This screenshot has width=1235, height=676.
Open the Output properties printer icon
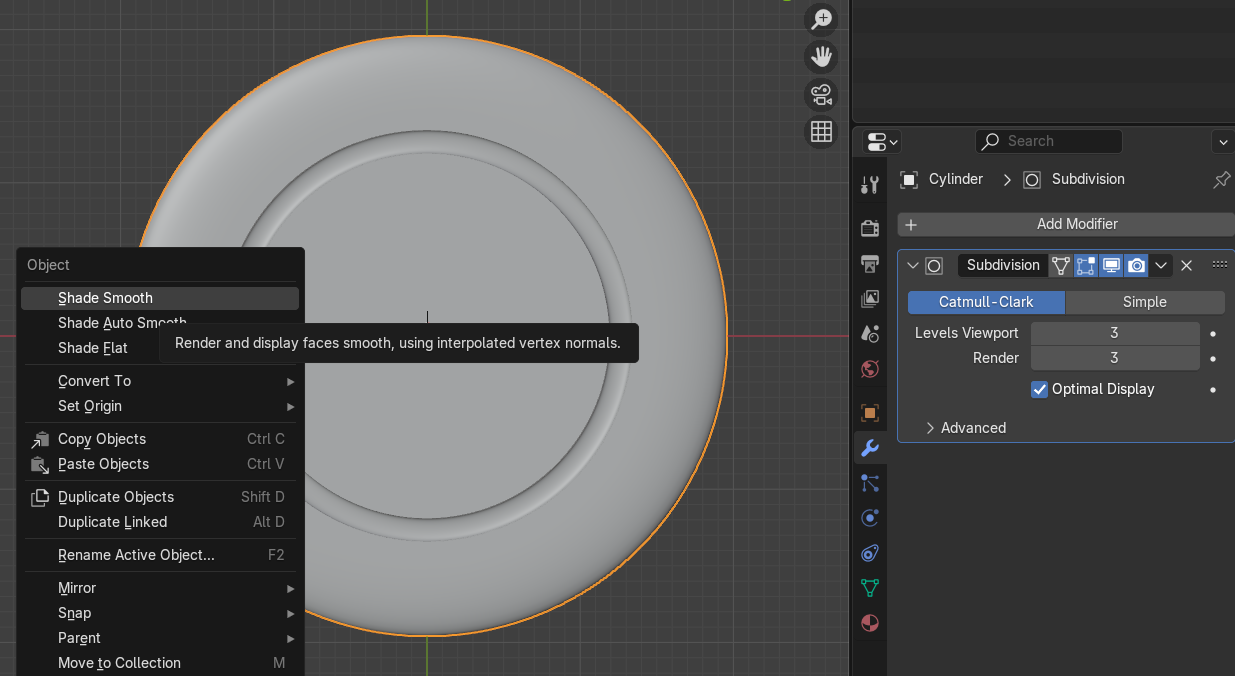coord(870,264)
